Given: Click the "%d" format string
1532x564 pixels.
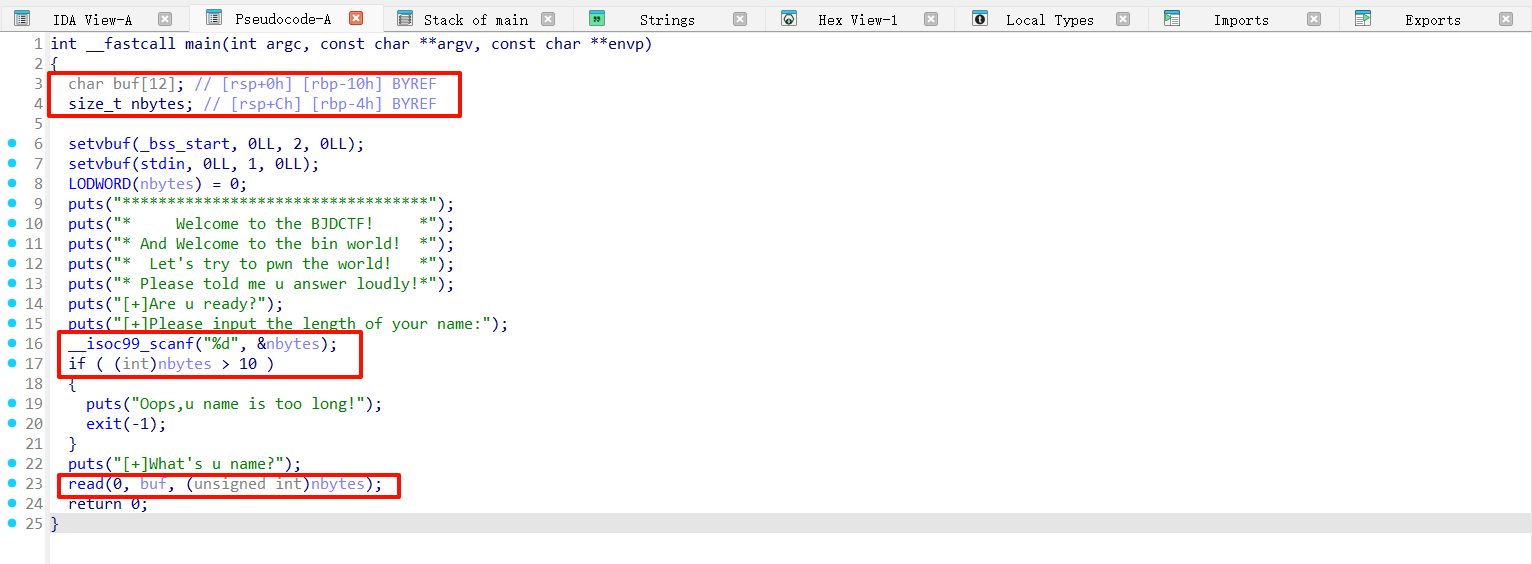Looking at the screenshot, I should (221, 344).
